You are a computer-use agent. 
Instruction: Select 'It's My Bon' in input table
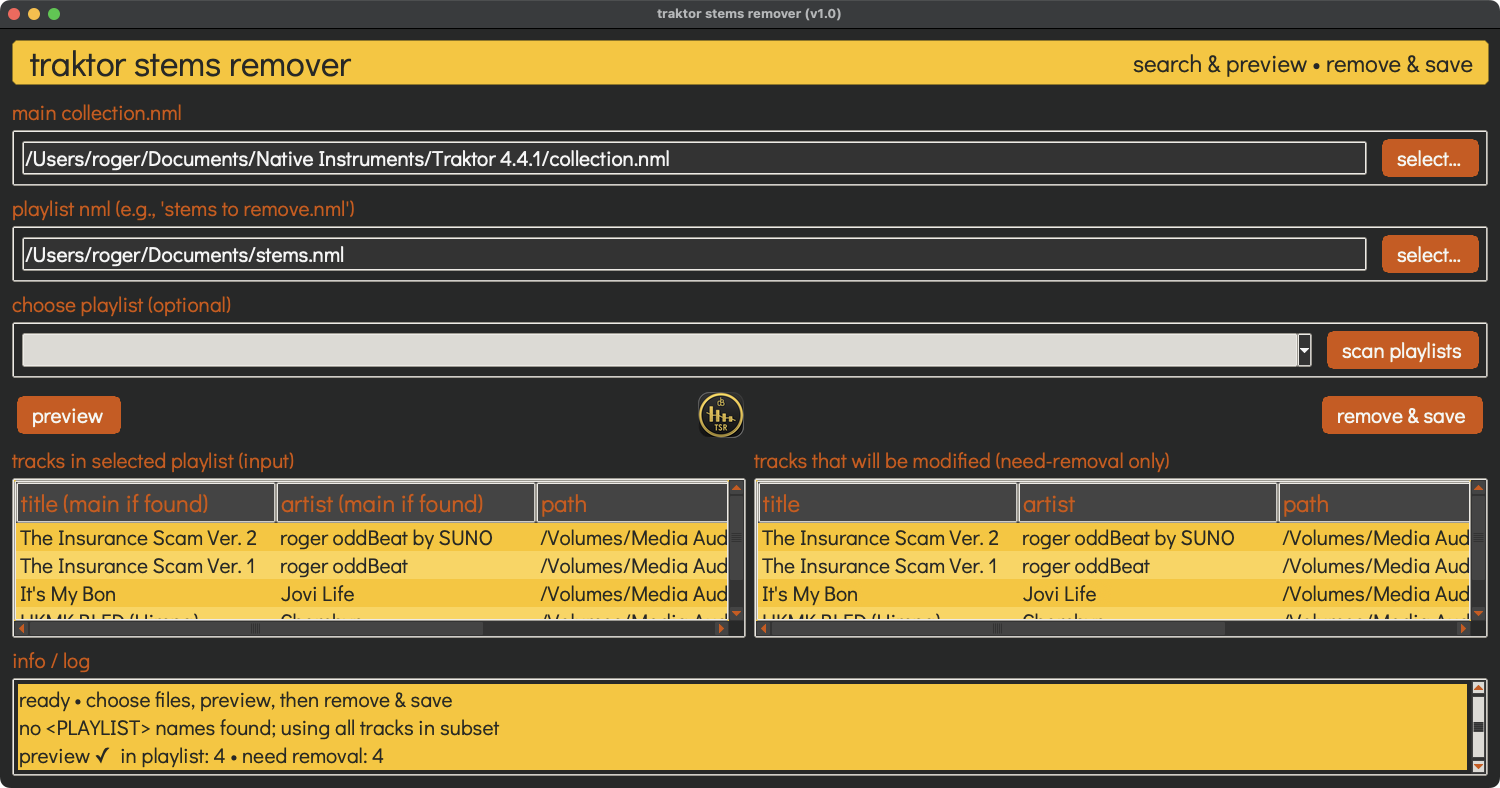pos(68,594)
